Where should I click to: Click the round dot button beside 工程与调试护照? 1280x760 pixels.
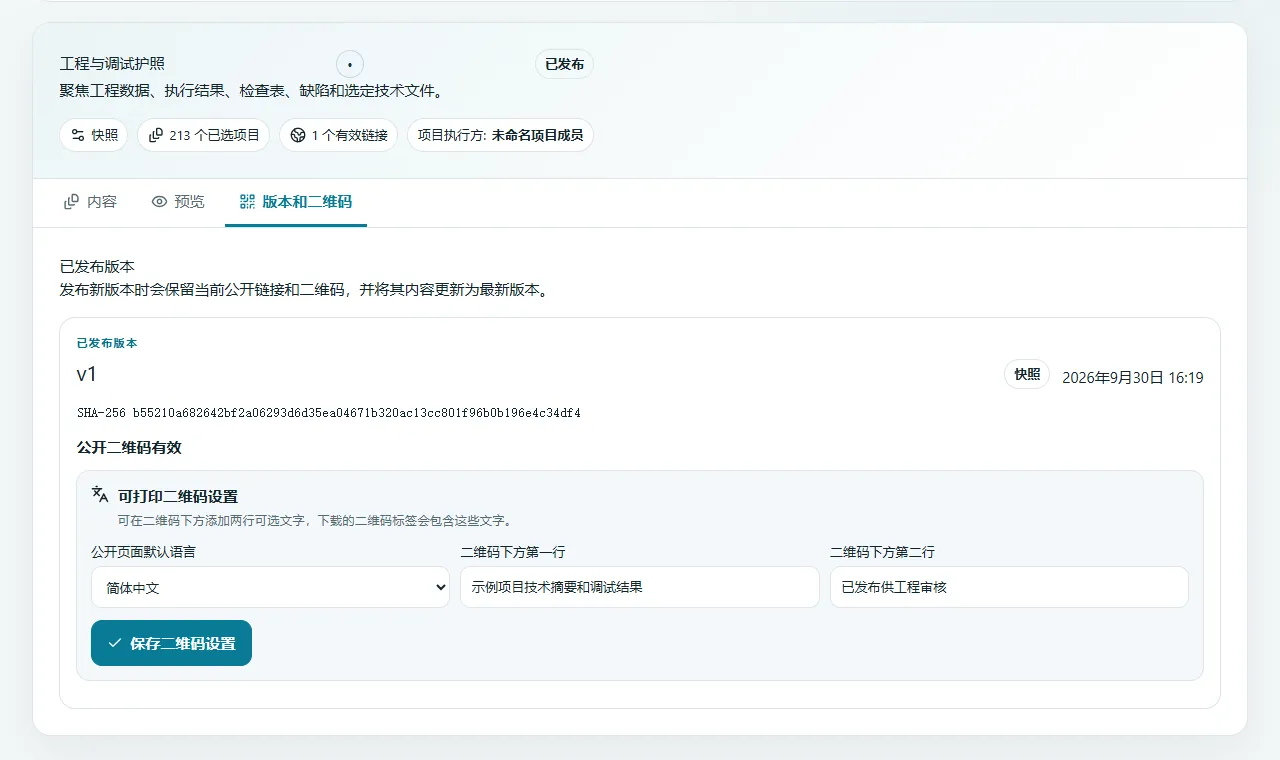[350, 64]
